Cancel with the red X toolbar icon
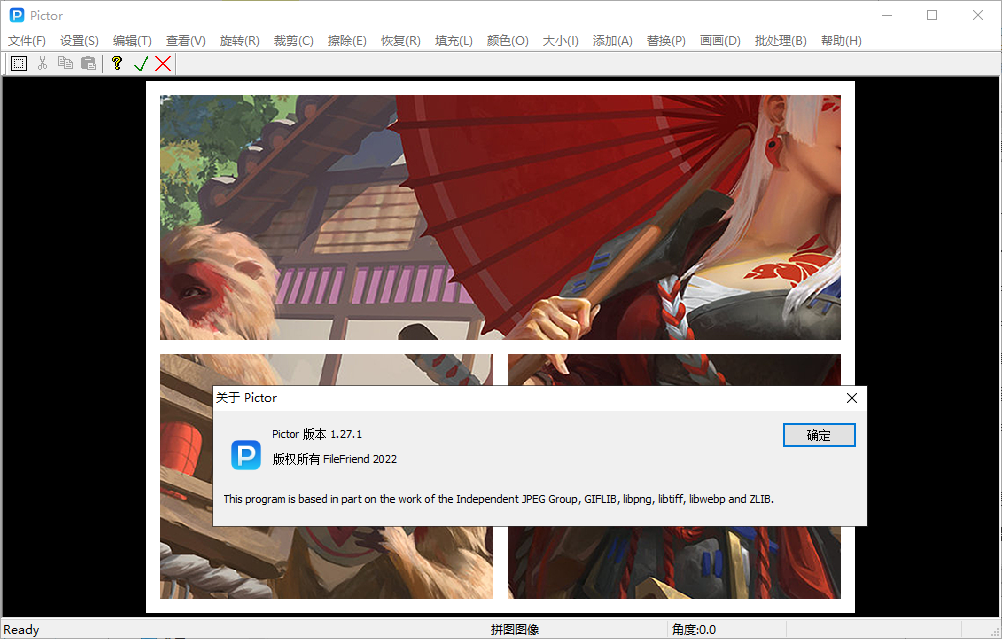1002x639 pixels. [163, 63]
